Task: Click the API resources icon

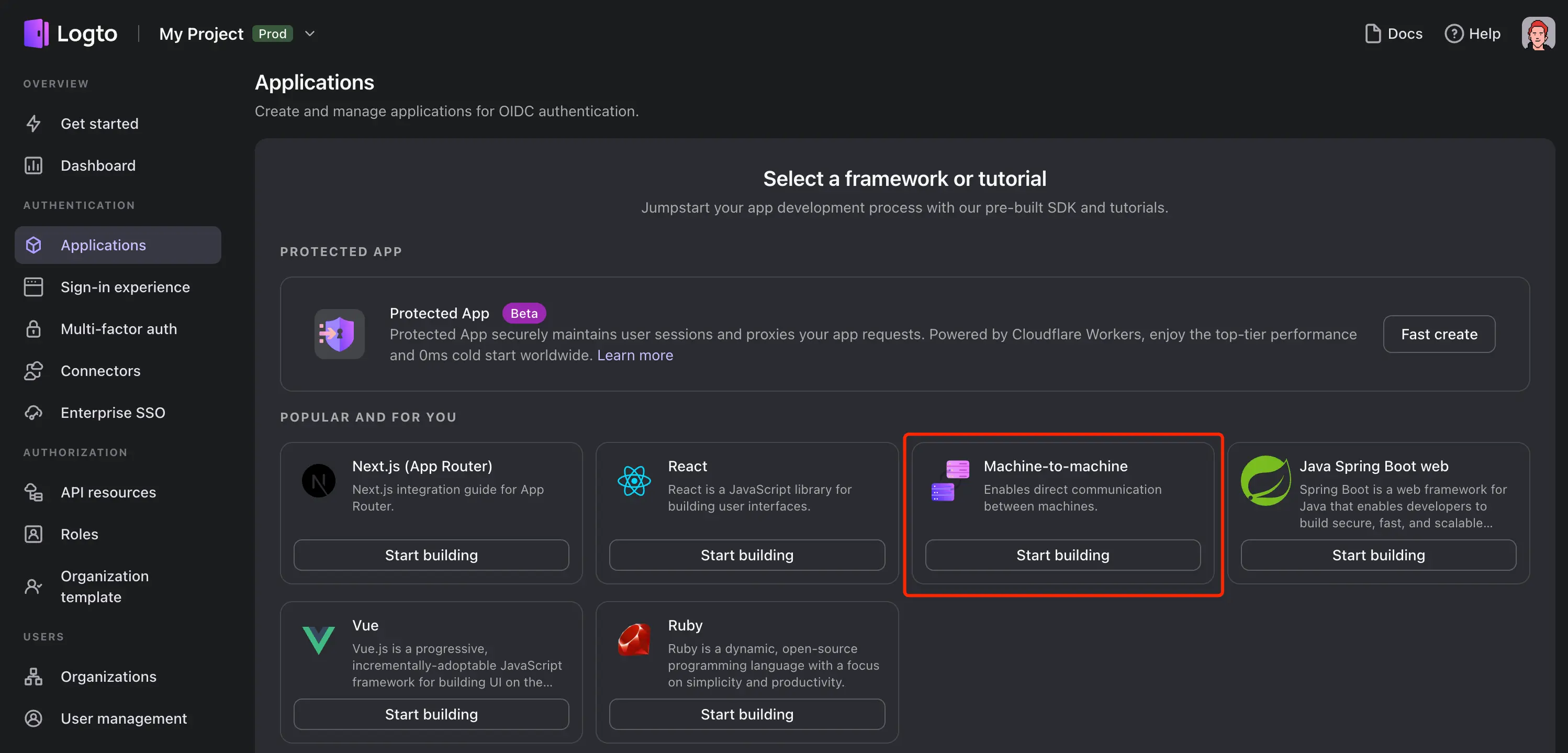Action: point(34,492)
